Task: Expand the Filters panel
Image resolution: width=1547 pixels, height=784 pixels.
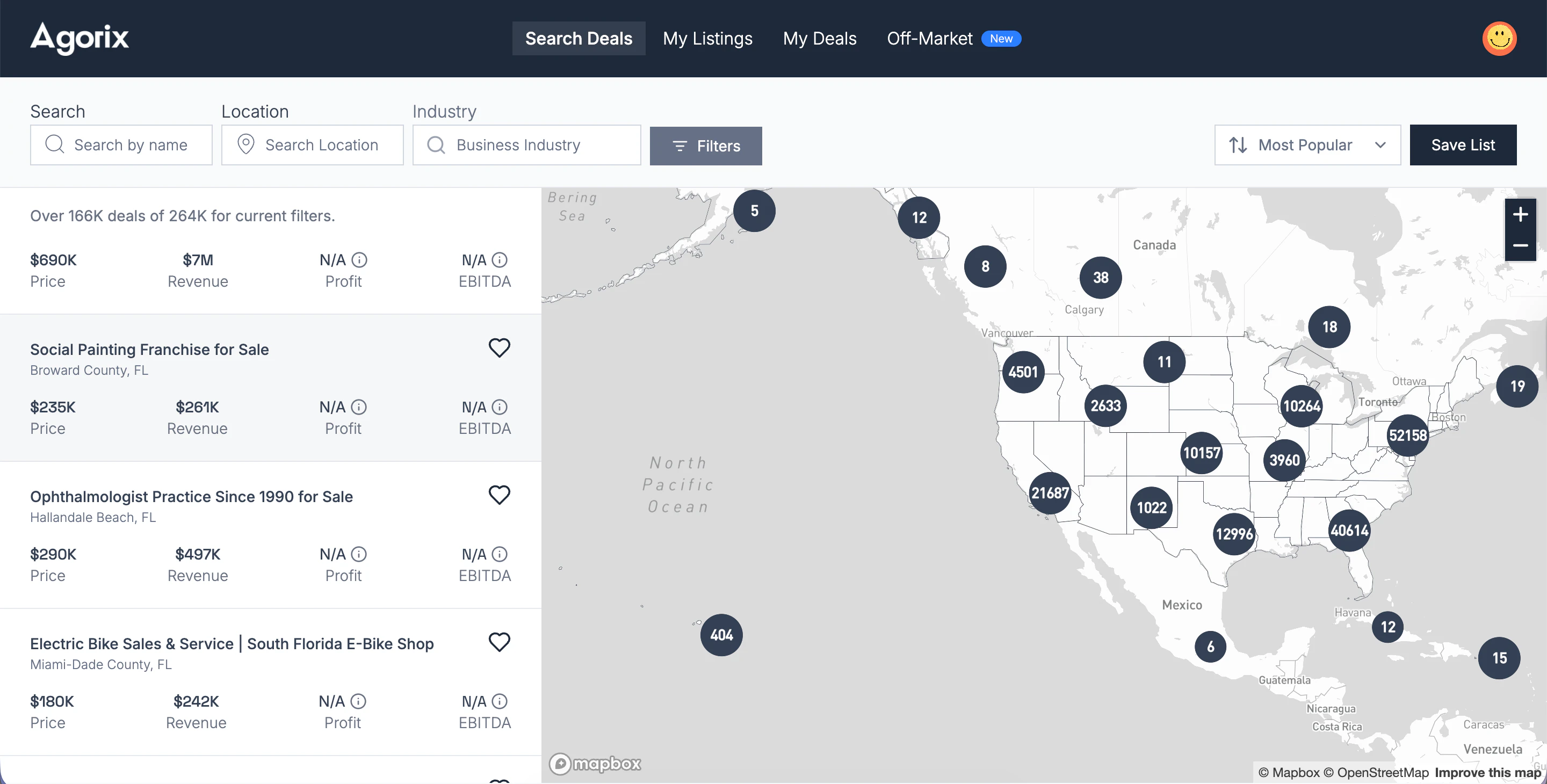Action: pos(706,146)
